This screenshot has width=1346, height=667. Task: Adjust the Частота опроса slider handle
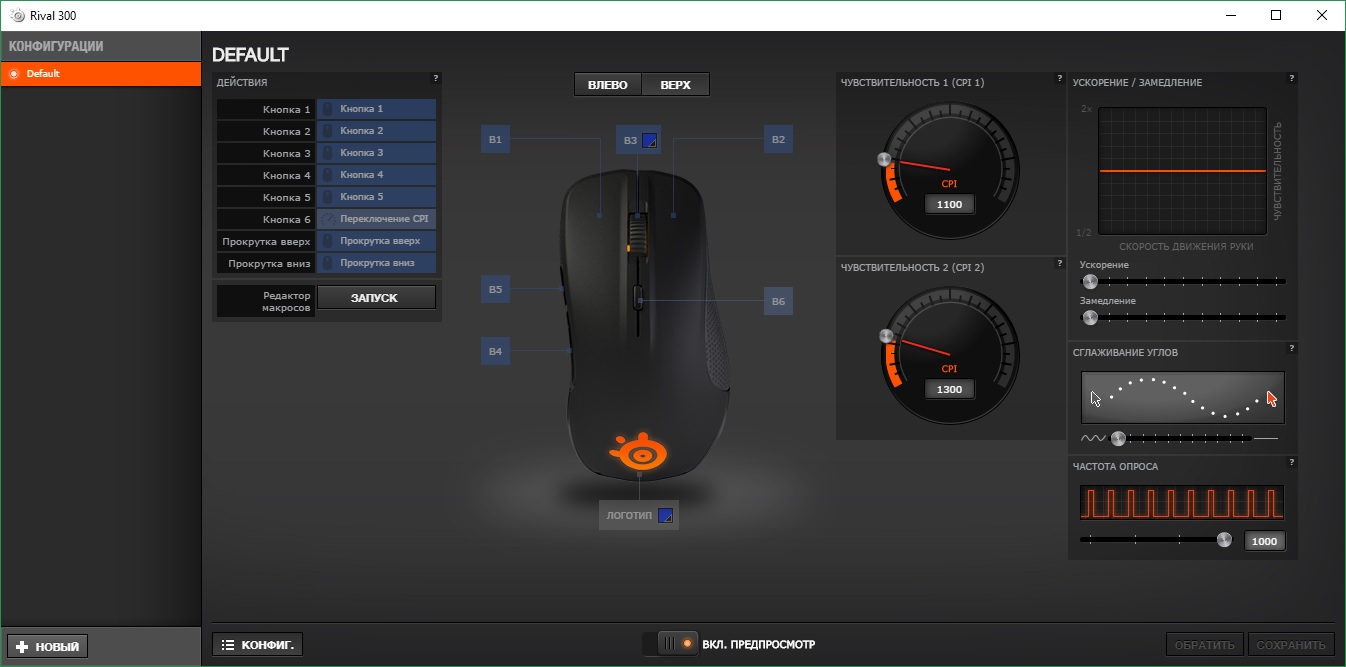[x=1224, y=539]
